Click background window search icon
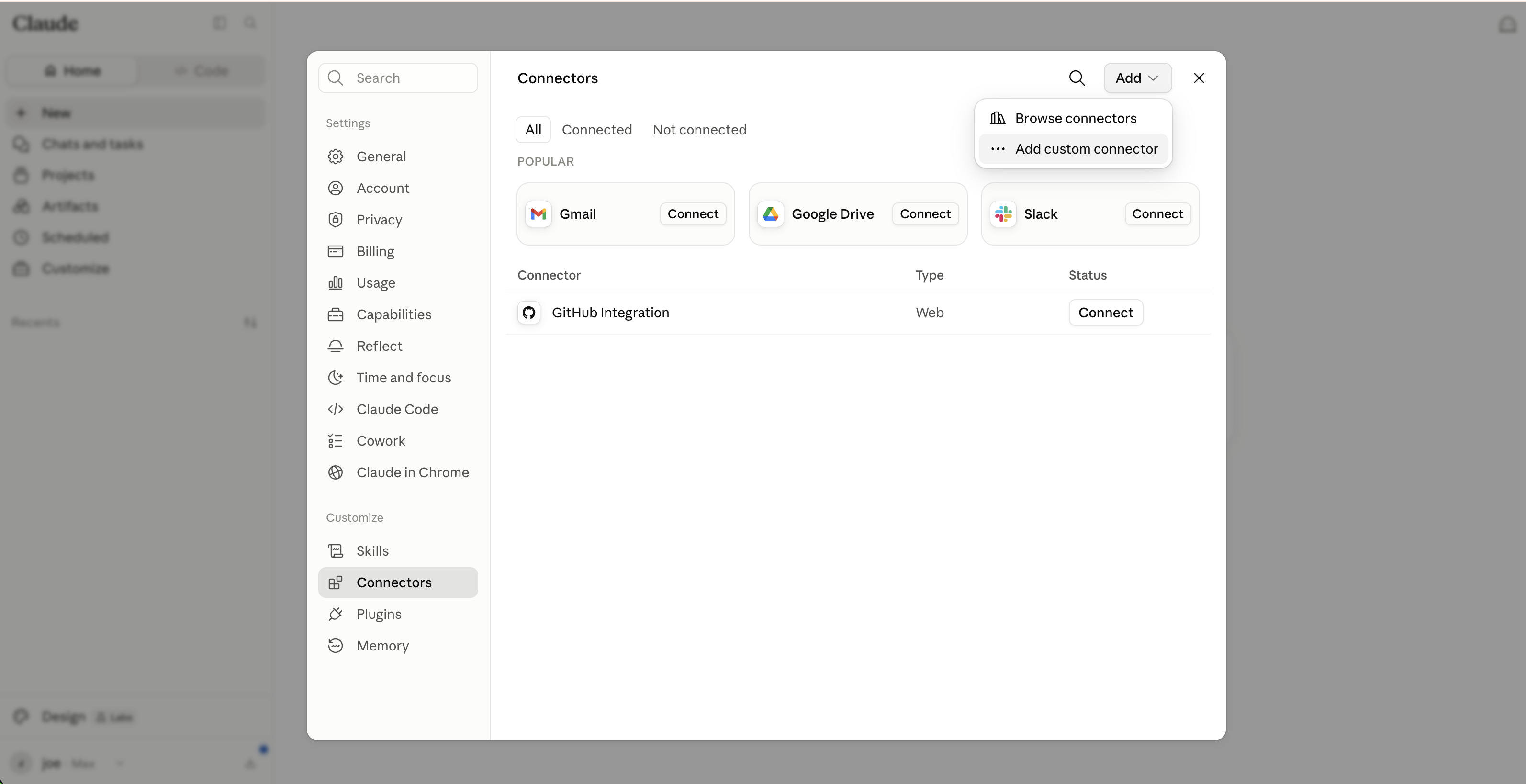 click(x=250, y=22)
